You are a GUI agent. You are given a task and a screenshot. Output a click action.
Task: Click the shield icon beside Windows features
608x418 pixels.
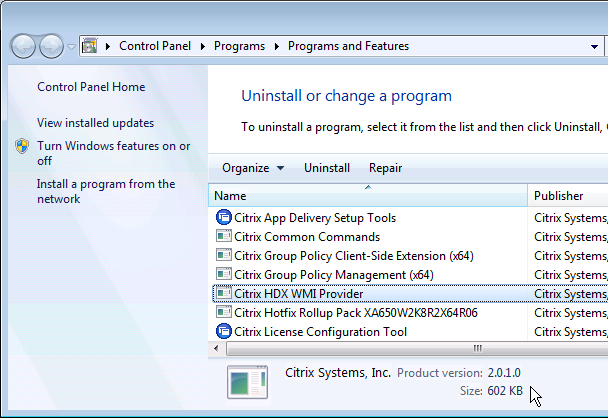tap(22, 146)
